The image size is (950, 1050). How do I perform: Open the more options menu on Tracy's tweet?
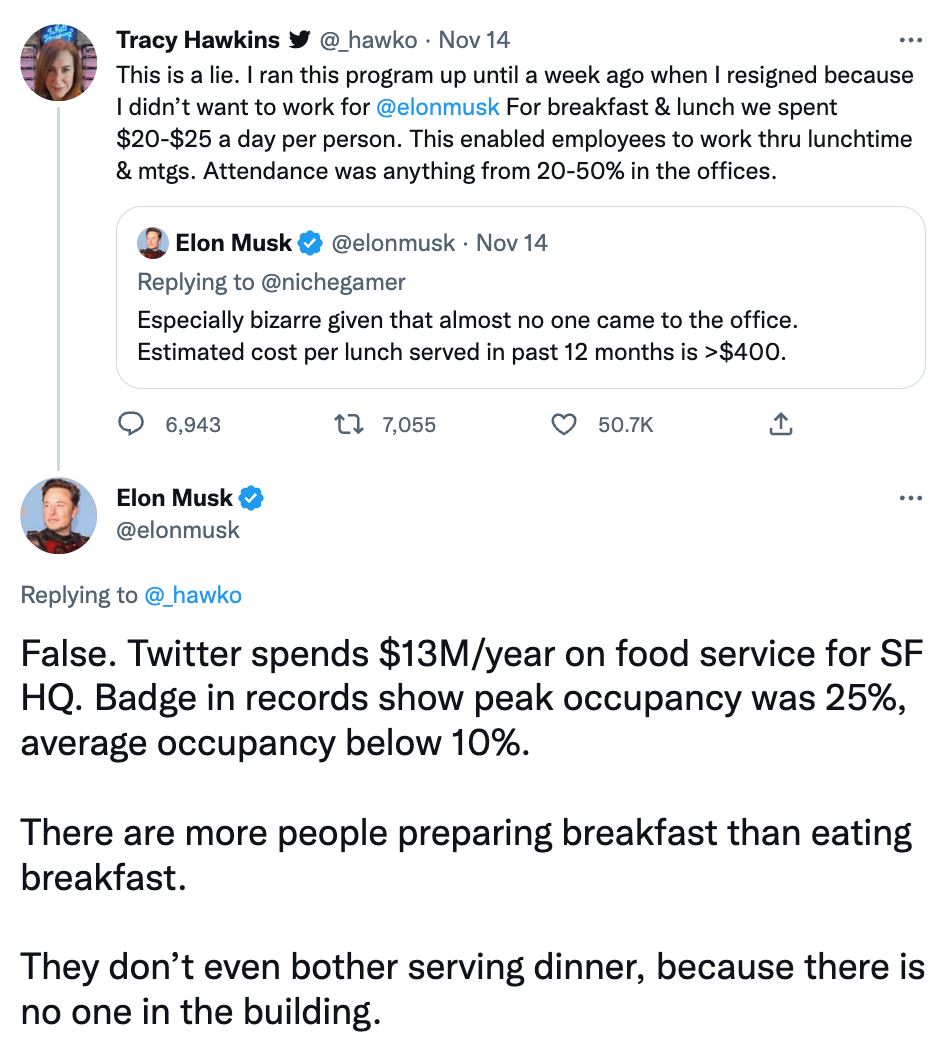[x=911, y=38]
